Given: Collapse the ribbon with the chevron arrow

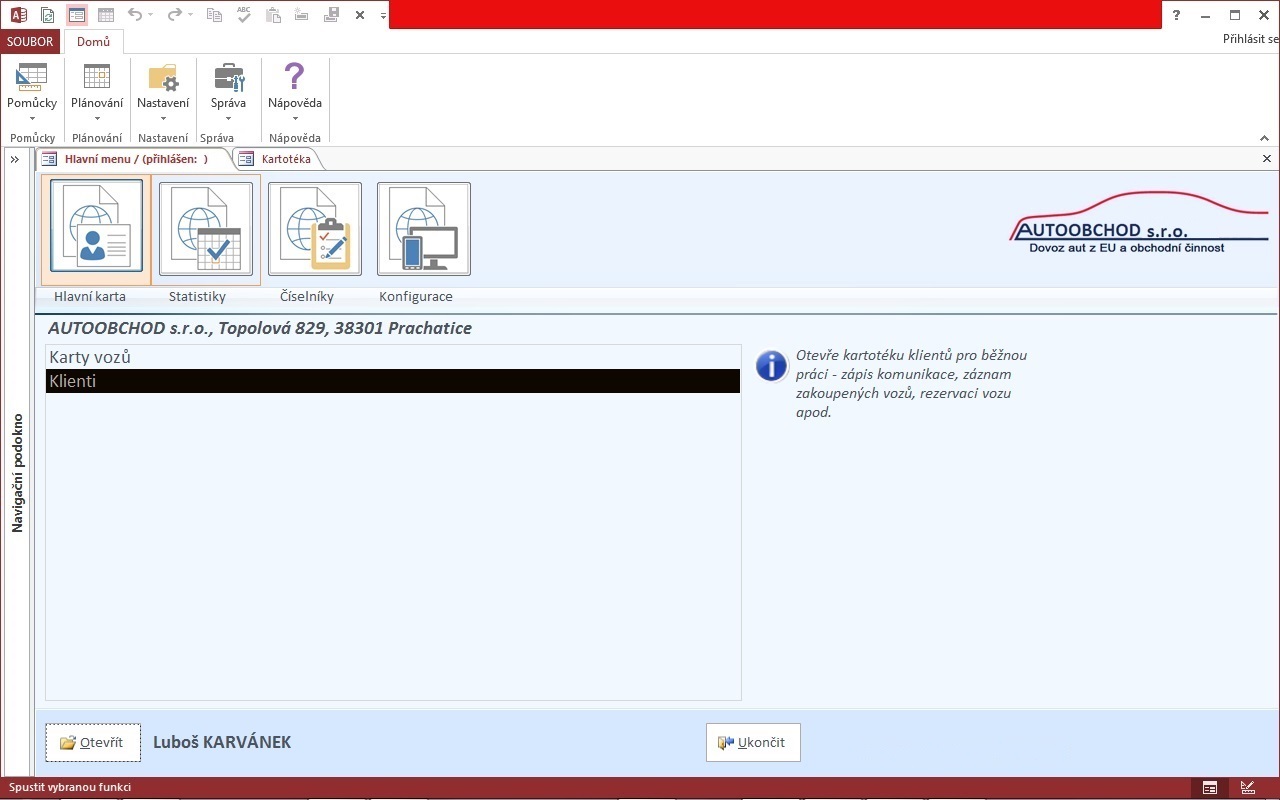Looking at the screenshot, I should point(1264,138).
